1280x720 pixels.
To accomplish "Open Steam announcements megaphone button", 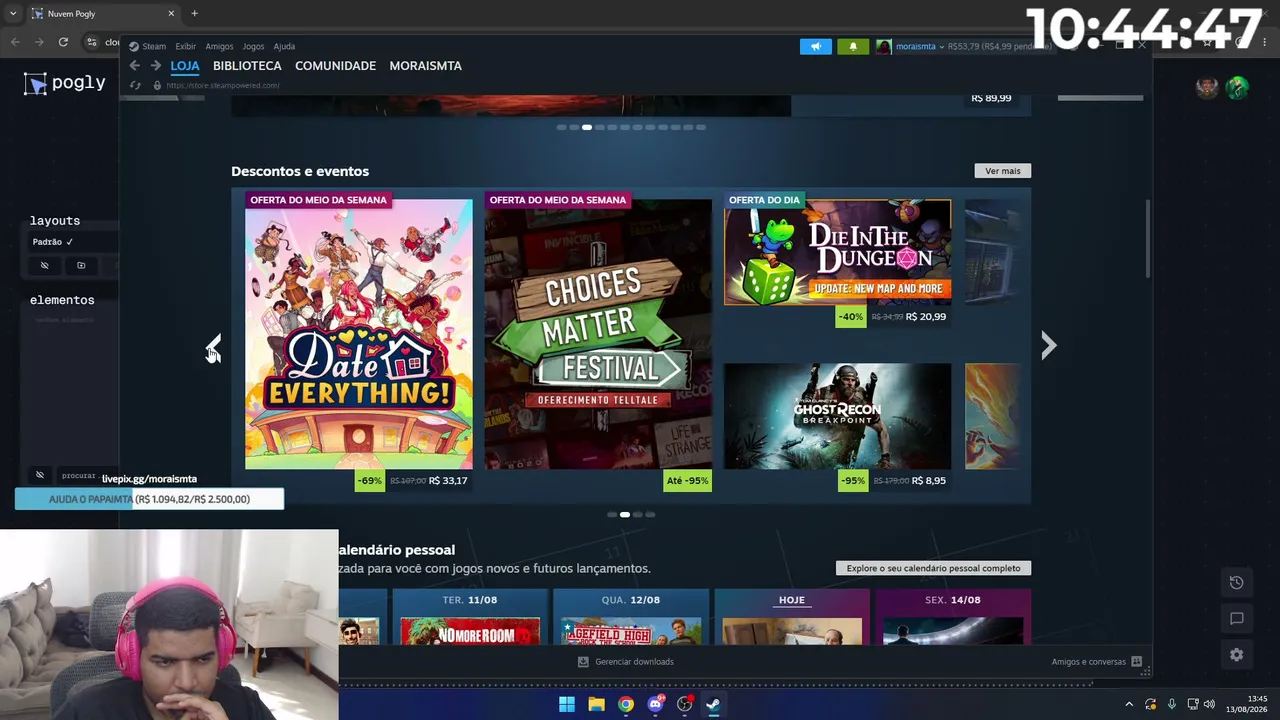I will pos(816,46).
